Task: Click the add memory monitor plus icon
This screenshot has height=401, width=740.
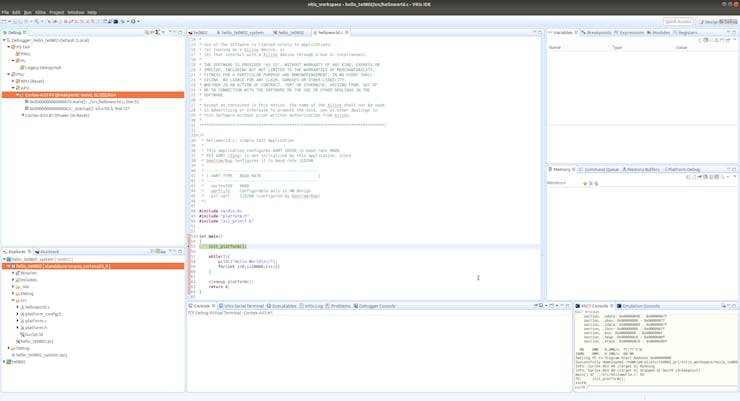Action: click(x=586, y=183)
